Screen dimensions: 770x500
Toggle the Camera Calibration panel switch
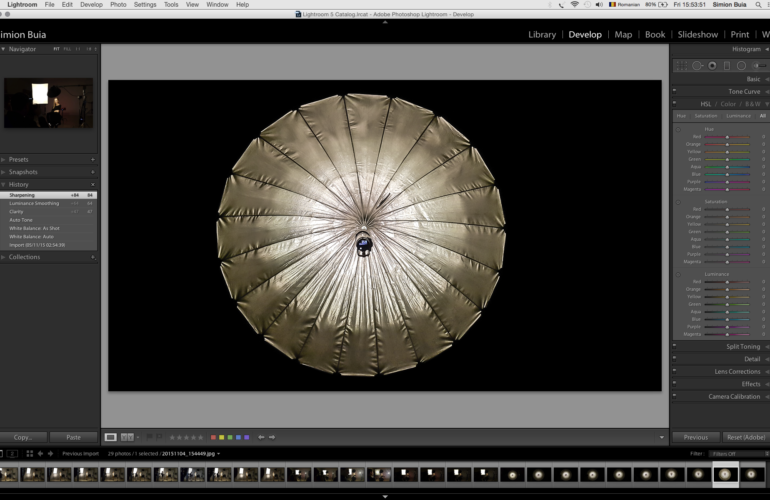(x=674, y=396)
